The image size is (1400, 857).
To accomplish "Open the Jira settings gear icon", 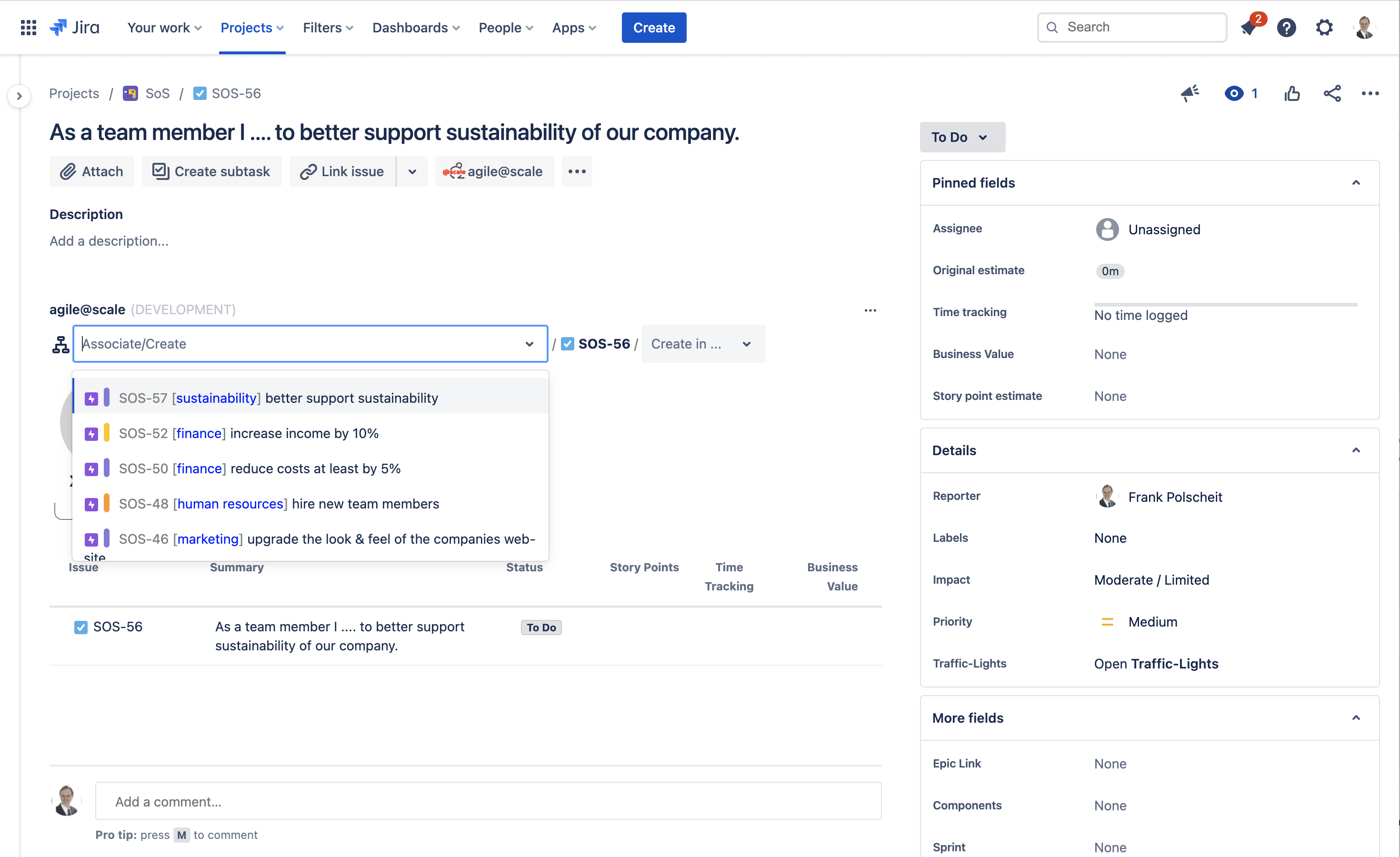I will [1324, 27].
